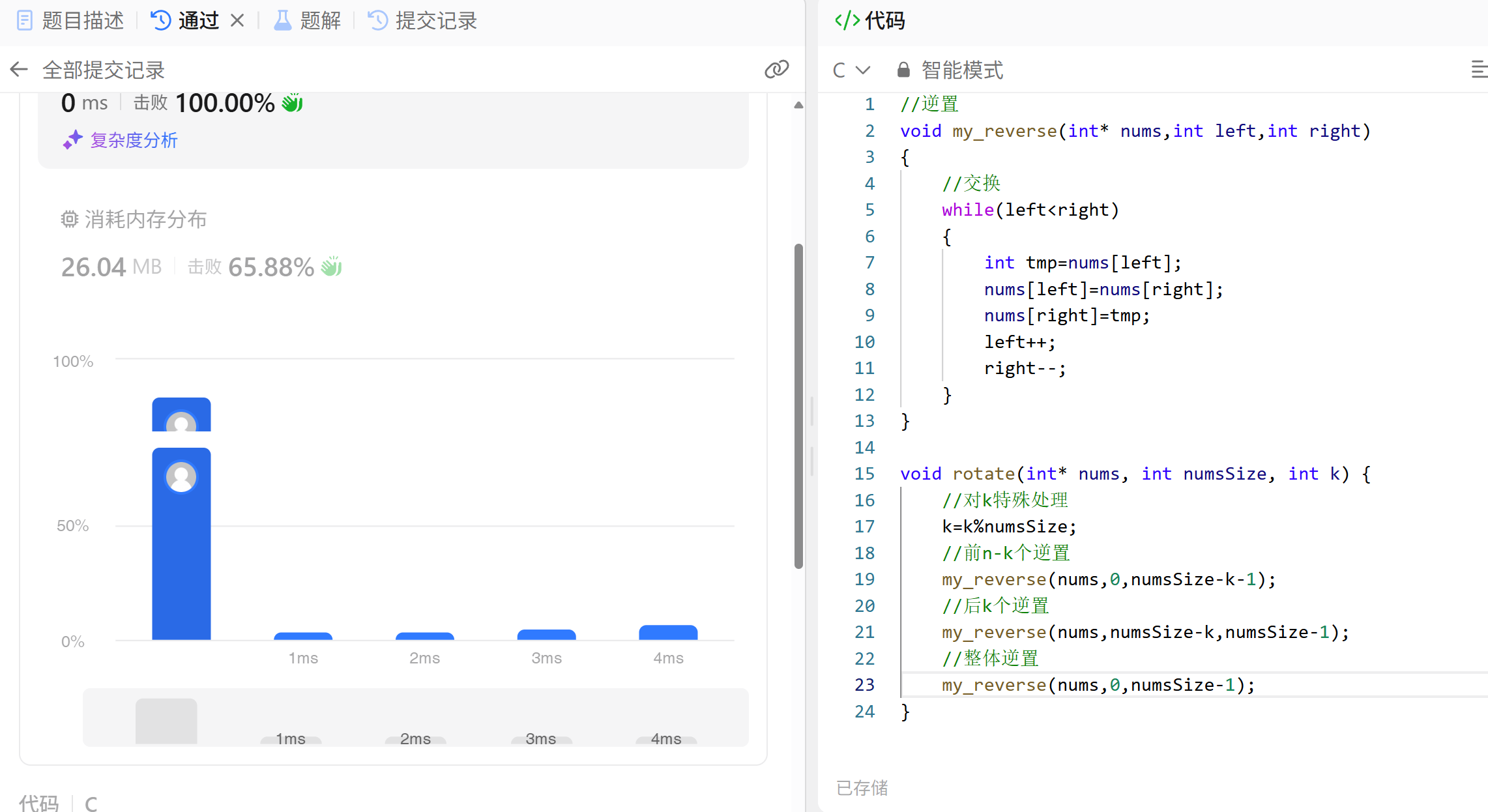Click the lock icon next to 智能模式

903,70
